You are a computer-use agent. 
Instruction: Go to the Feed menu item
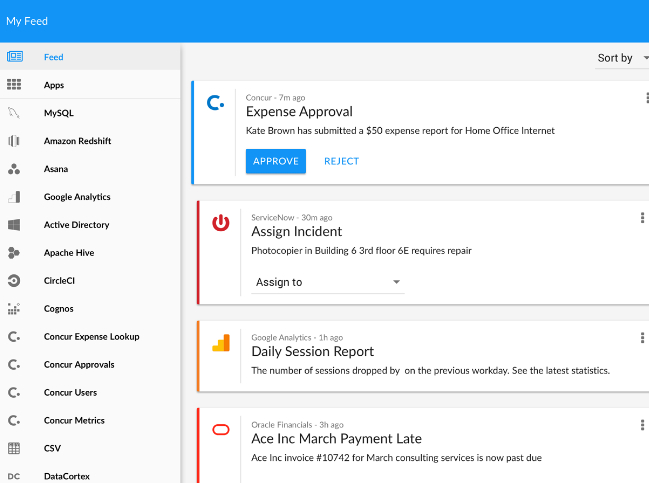pyautogui.click(x=90, y=57)
